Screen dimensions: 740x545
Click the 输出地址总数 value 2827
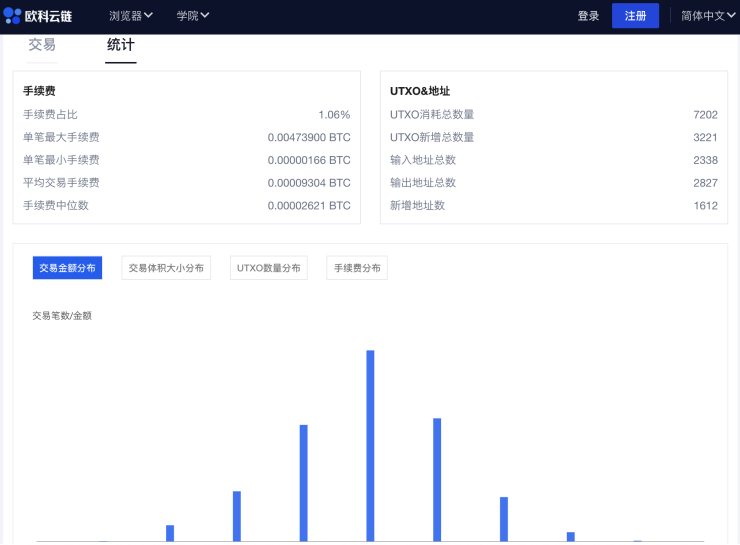pyautogui.click(x=706, y=183)
